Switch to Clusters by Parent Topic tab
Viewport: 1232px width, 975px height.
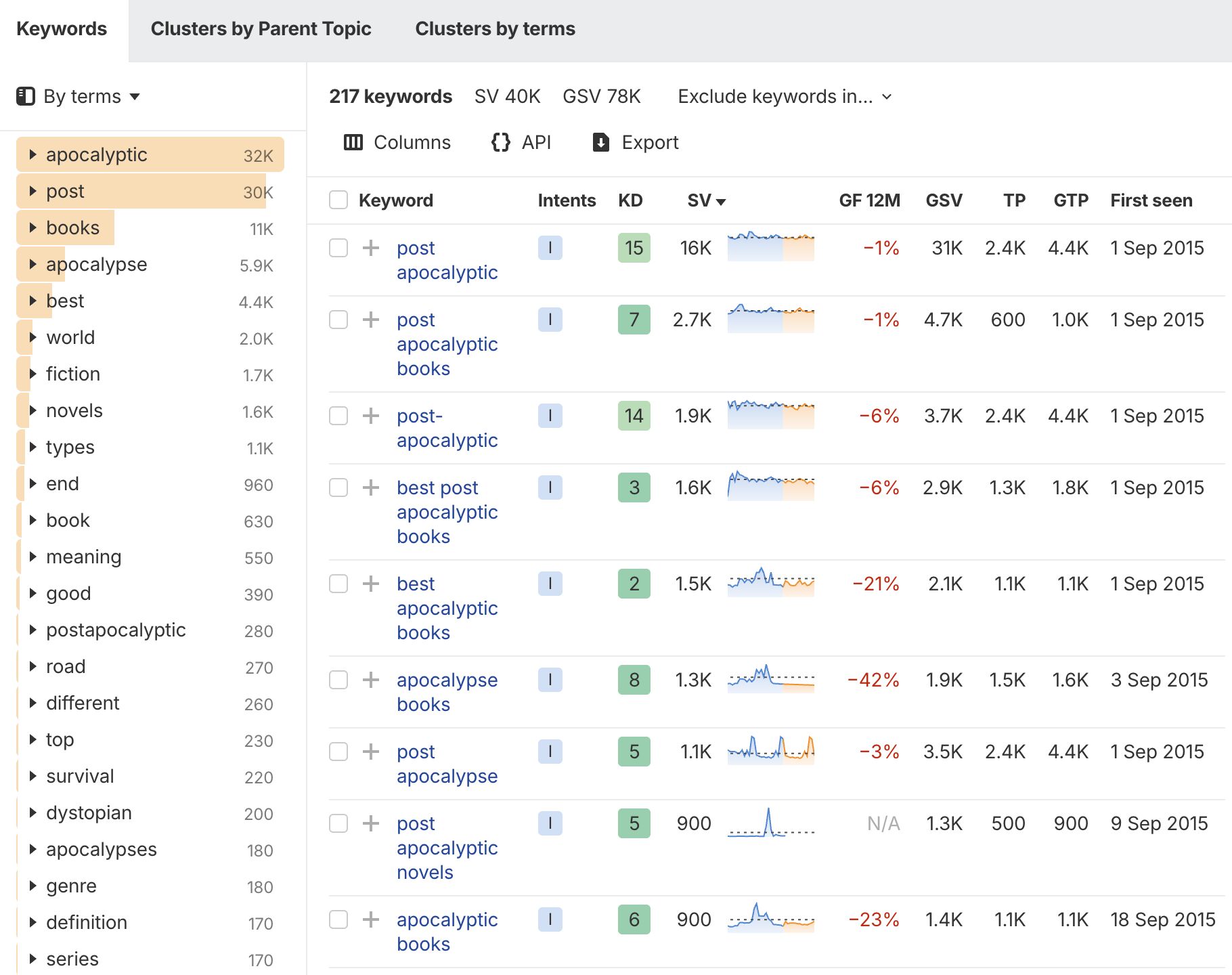(261, 28)
